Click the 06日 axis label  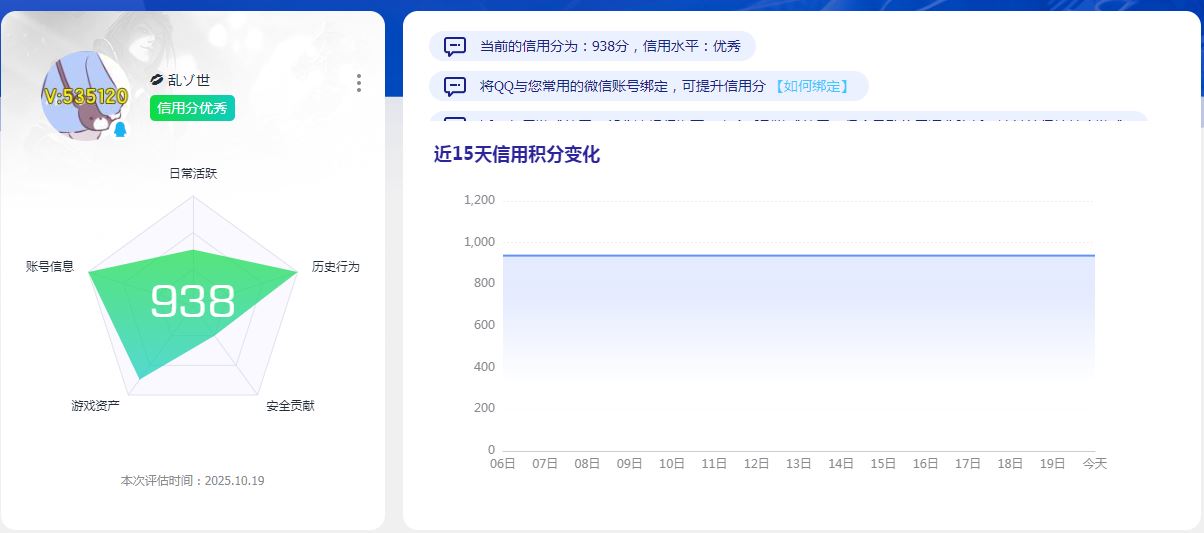tap(503, 464)
